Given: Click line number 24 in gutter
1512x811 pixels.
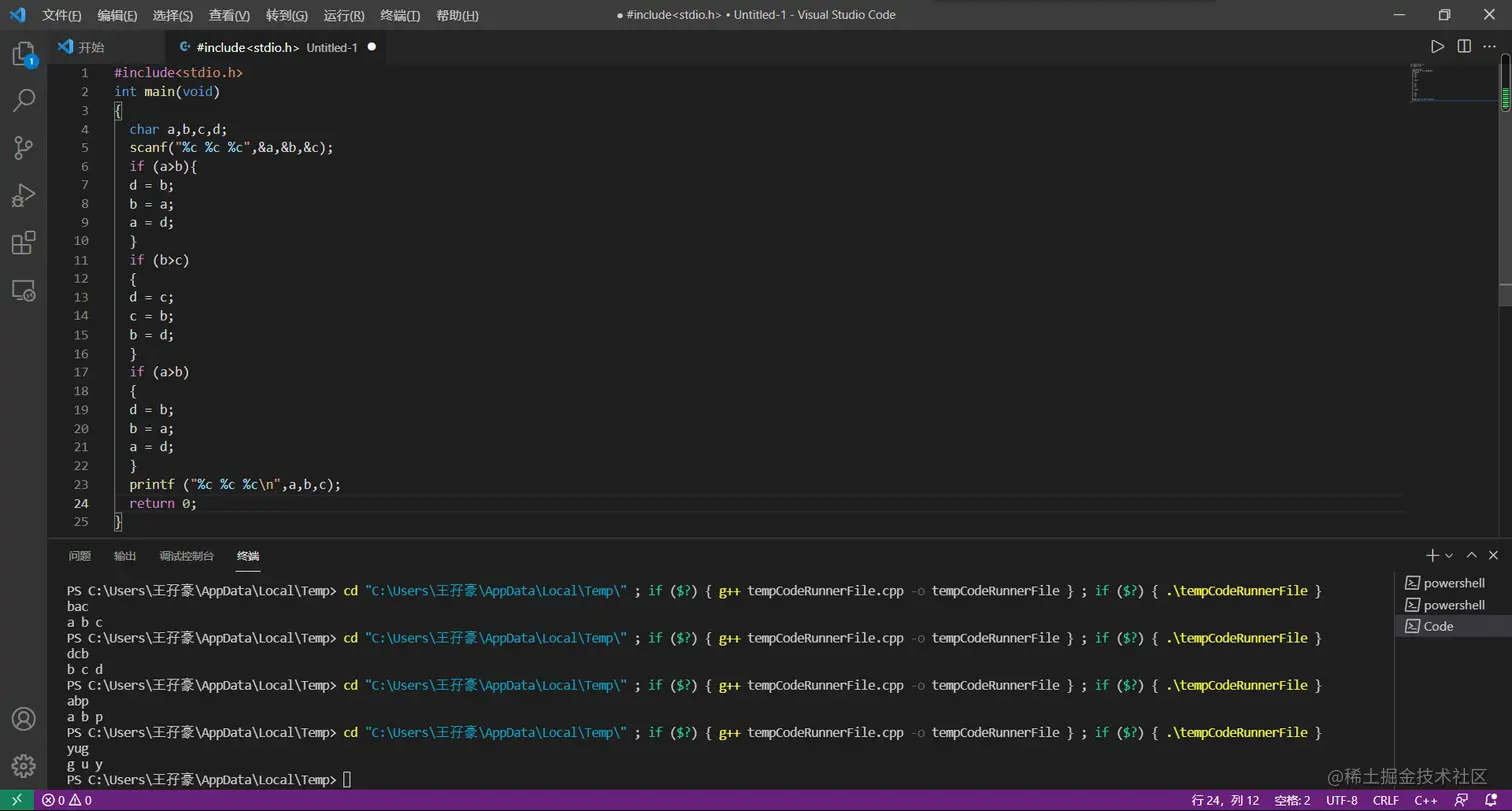Looking at the screenshot, I should tap(81, 503).
